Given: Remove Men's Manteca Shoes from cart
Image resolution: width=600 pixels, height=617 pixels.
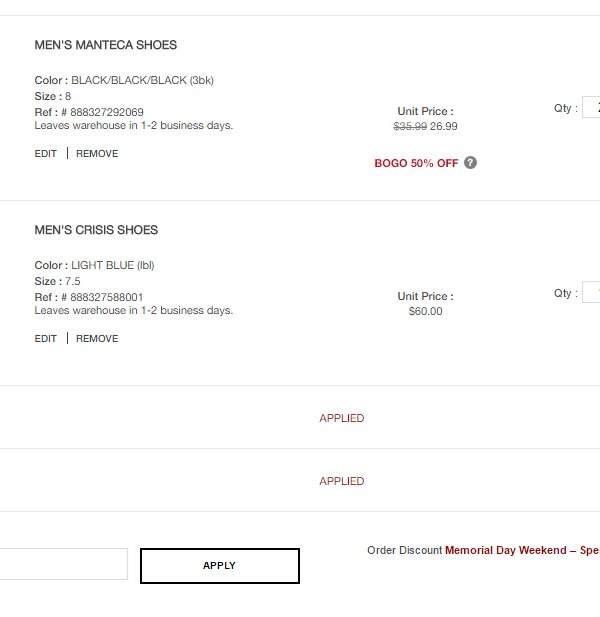Looking at the screenshot, I should tap(97, 153).
